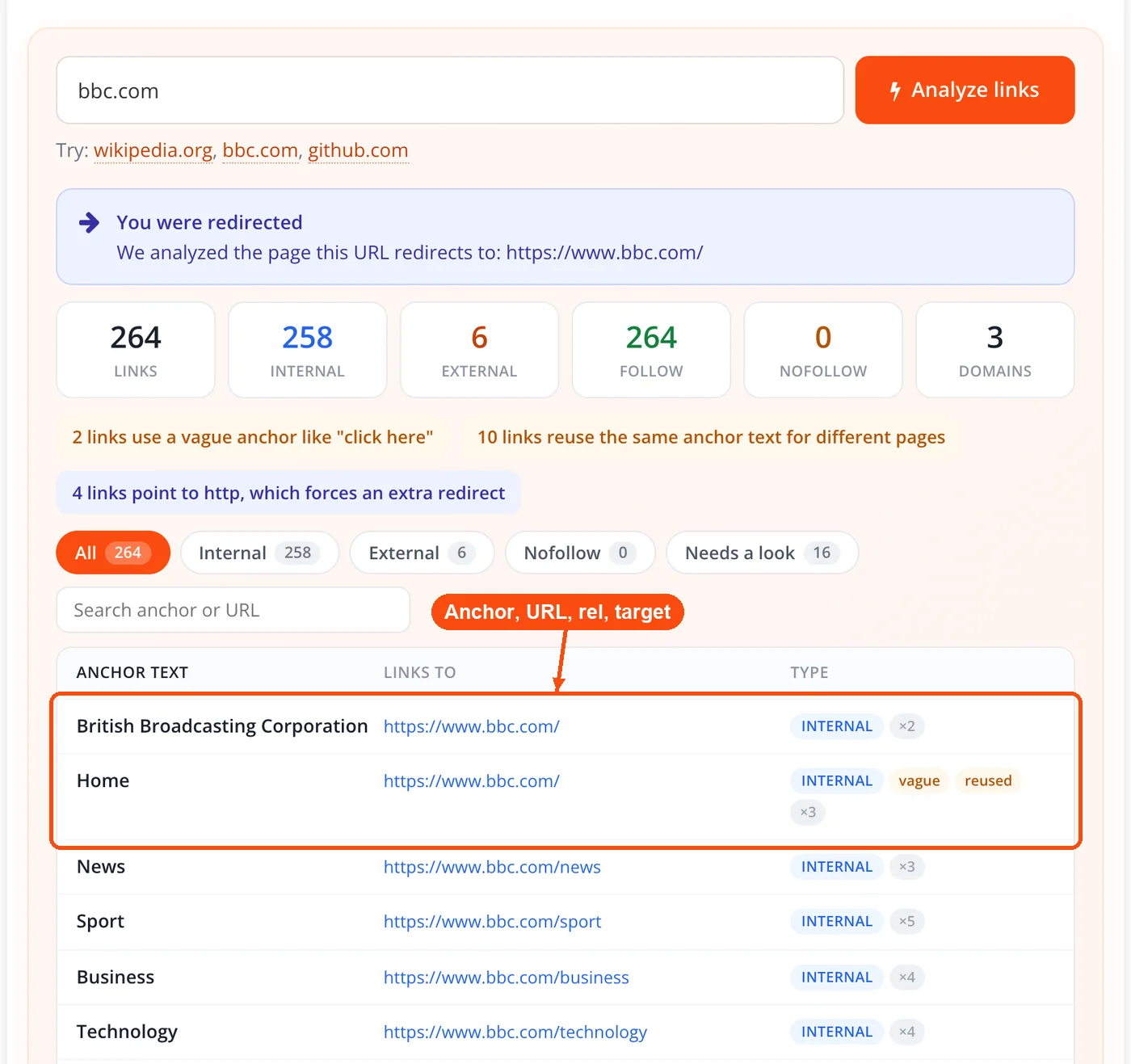Select the Needs a look filter tab
Image resolution: width=1131 pixels, height=1064 pixels.
762,553
